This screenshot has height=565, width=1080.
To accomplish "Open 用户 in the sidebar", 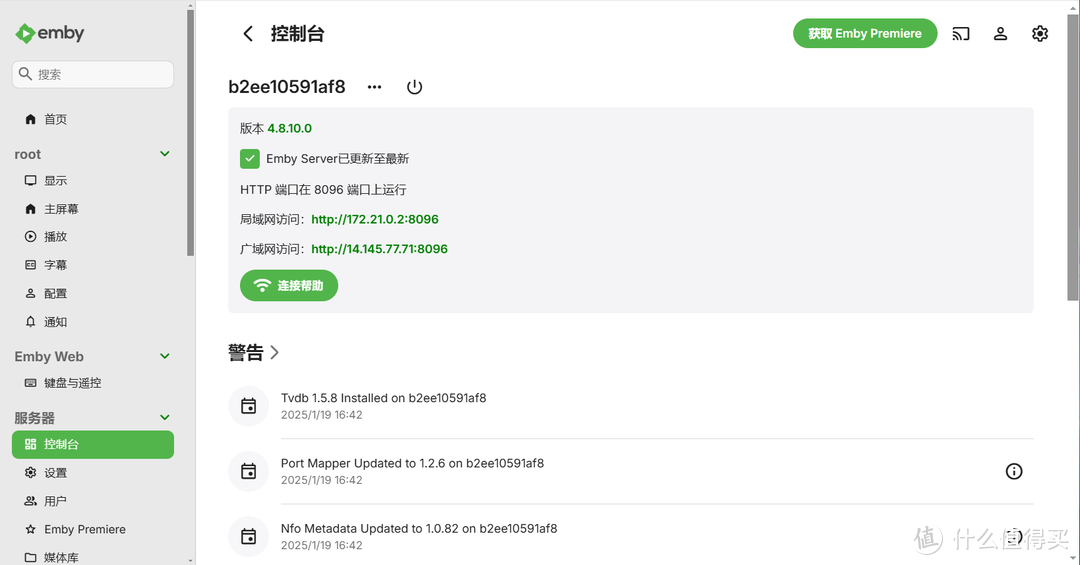I will point(92,501).
